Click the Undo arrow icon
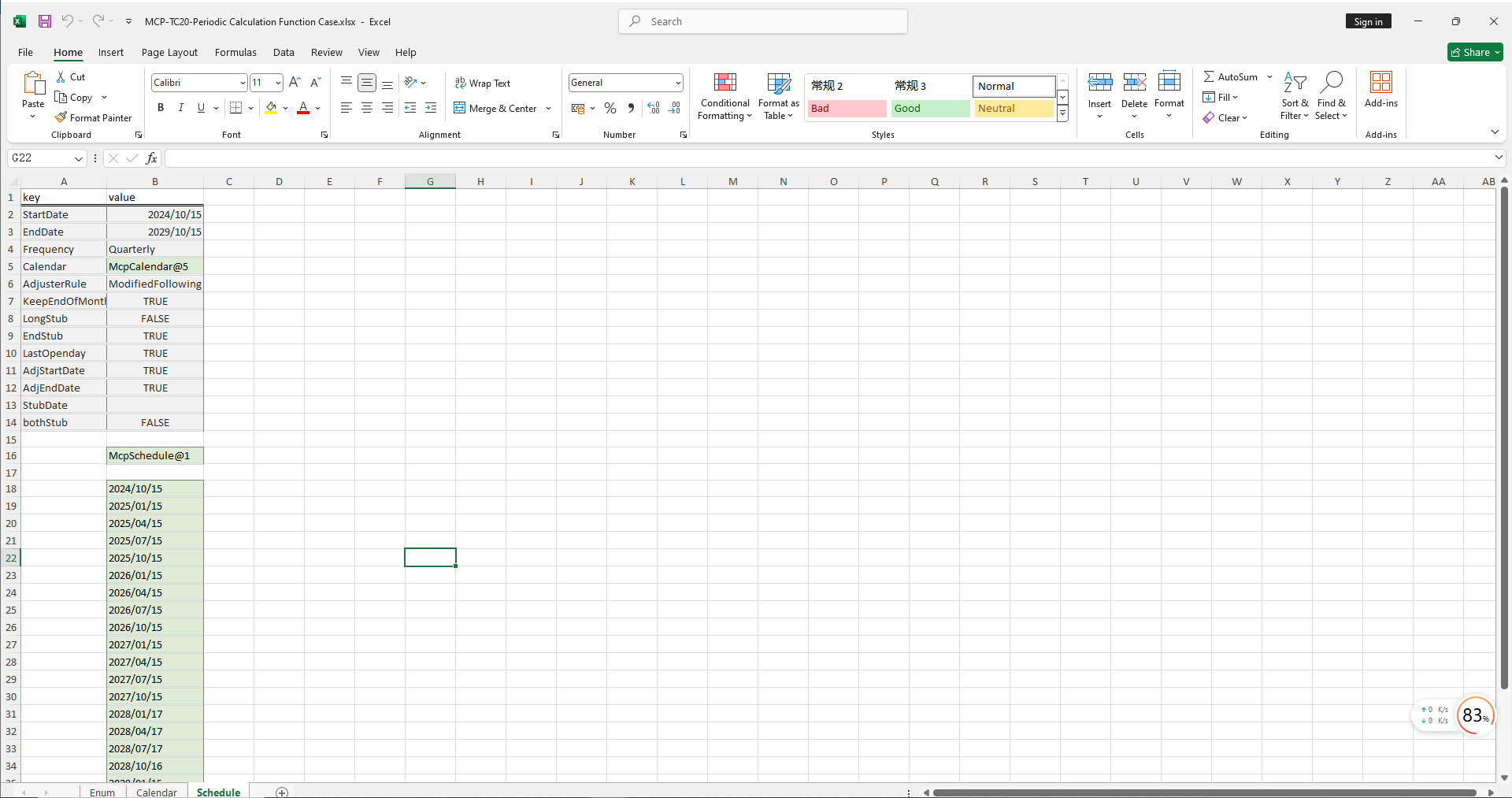This screenshot has width=1512, height=798. pyautogui.click(x=68, y=21)
